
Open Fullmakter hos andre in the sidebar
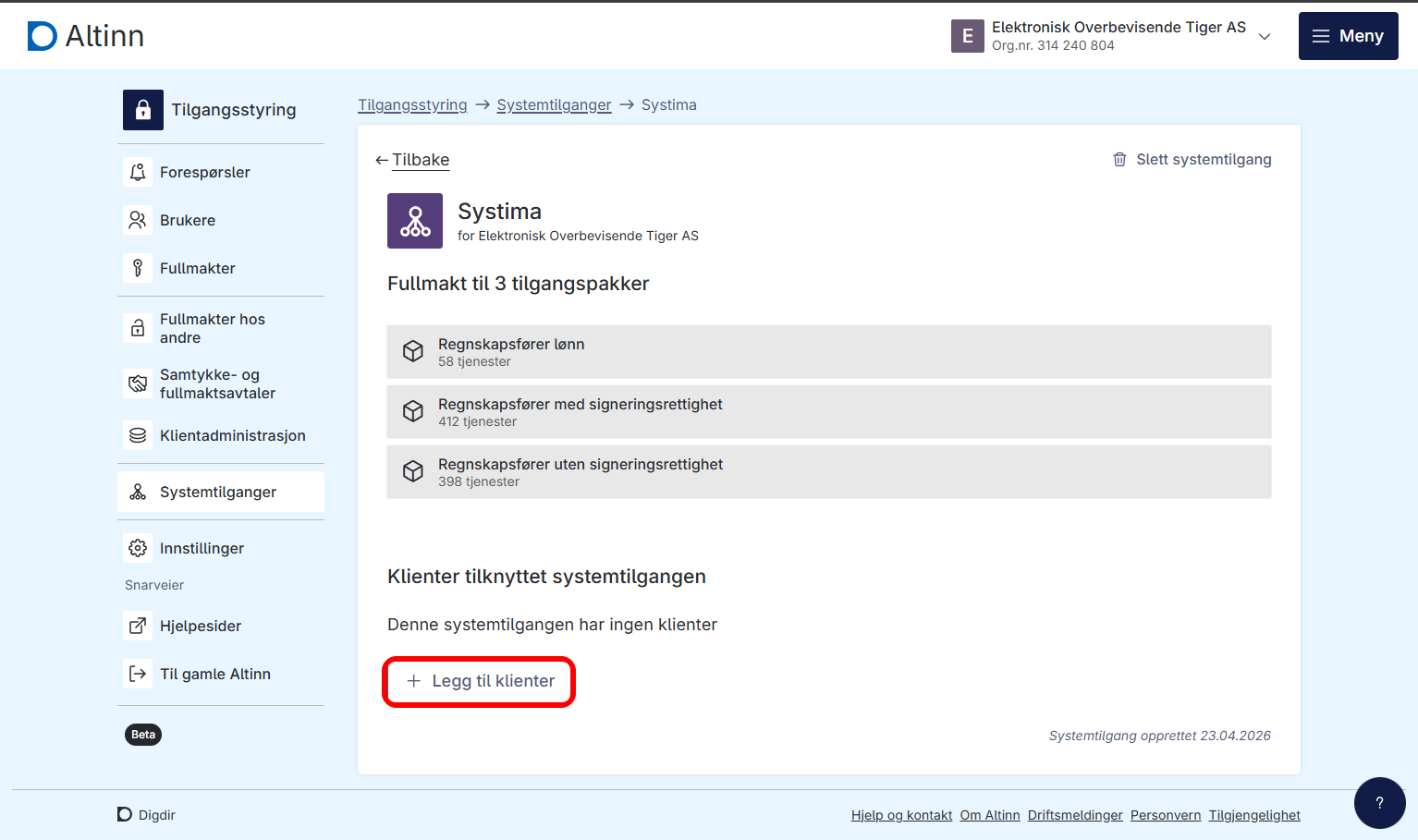tap(221, 328)
